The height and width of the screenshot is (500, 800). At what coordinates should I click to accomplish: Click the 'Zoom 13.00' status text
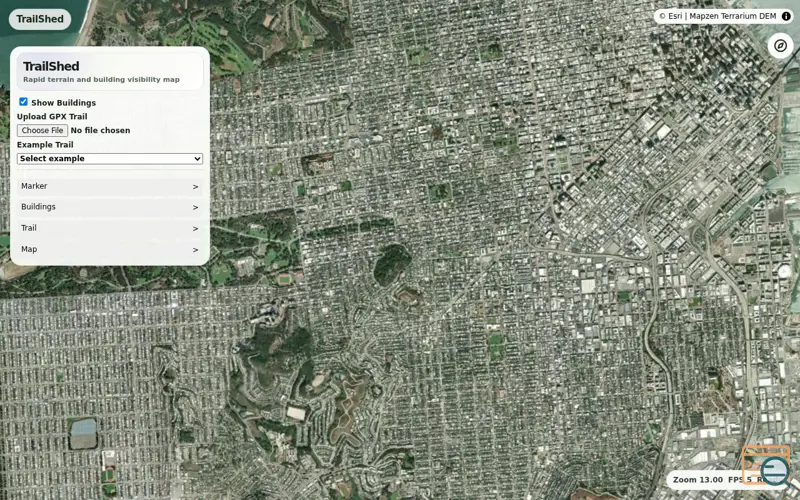coord(697,480)
